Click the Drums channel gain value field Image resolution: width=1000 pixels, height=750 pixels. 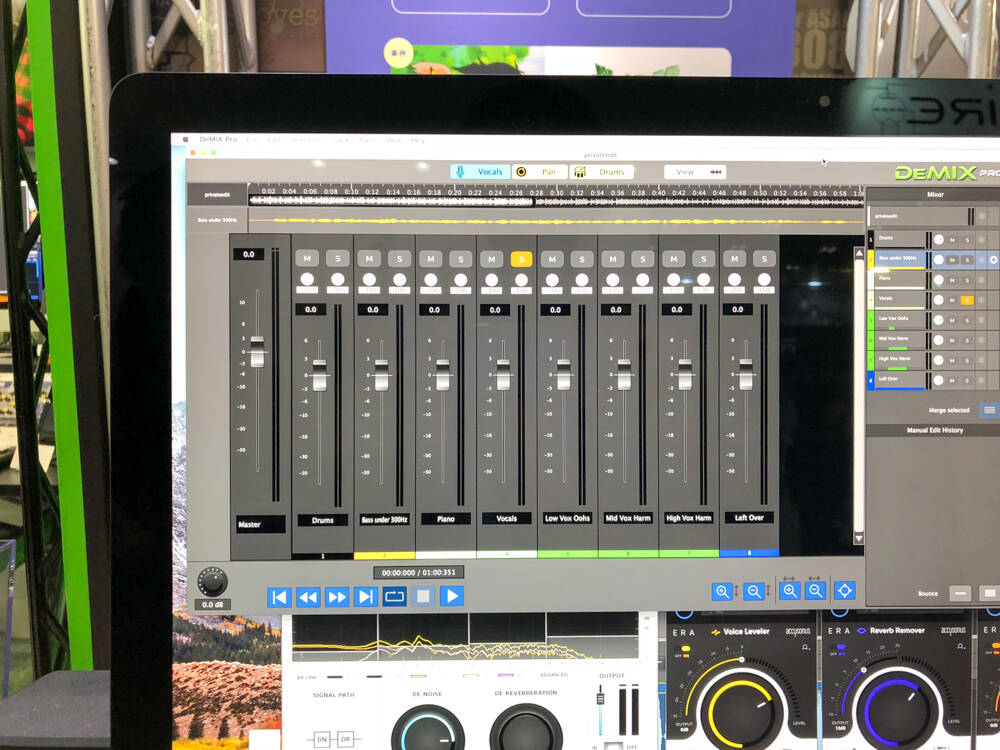(x=311, y=309)
